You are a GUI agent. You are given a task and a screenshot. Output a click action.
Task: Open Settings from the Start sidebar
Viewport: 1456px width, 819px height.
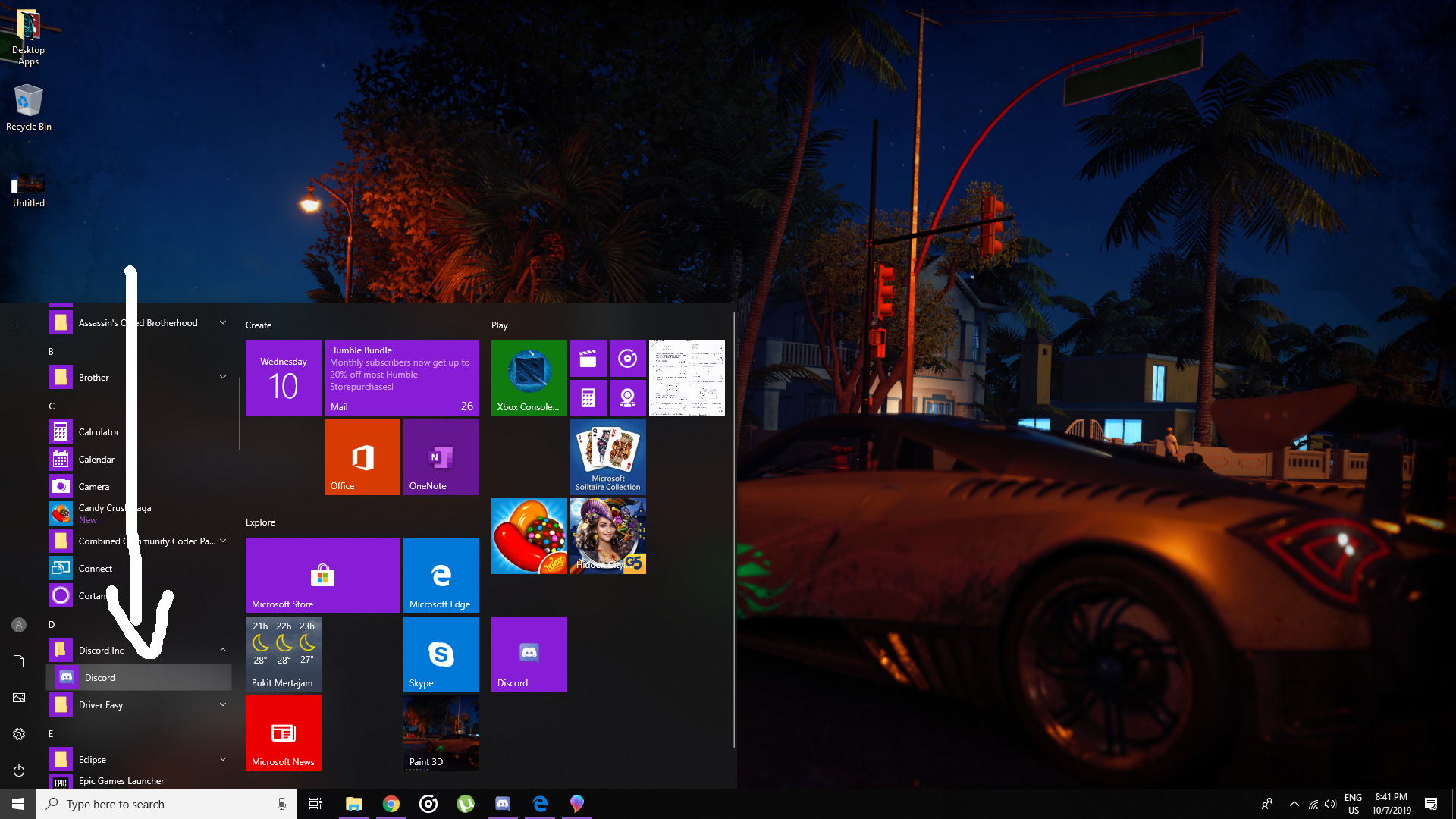pyautogui.click(x=19, y=734)
